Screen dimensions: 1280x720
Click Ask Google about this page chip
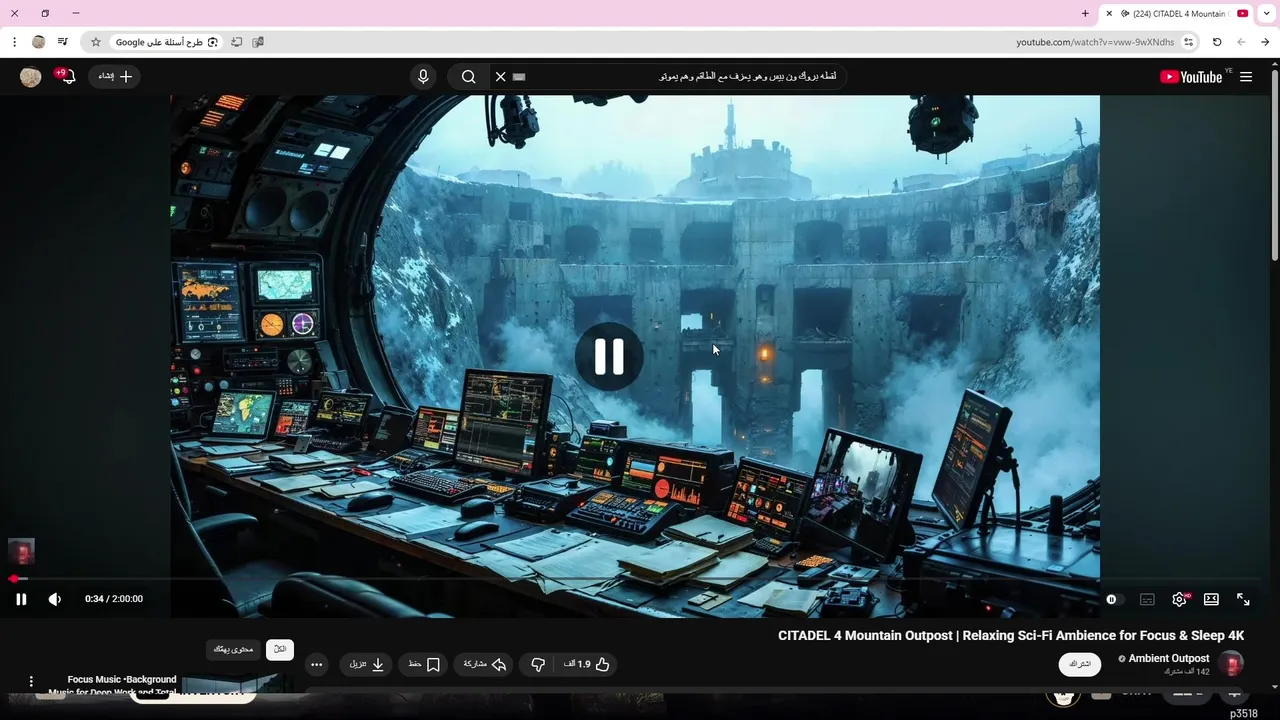tap(167, 42)
